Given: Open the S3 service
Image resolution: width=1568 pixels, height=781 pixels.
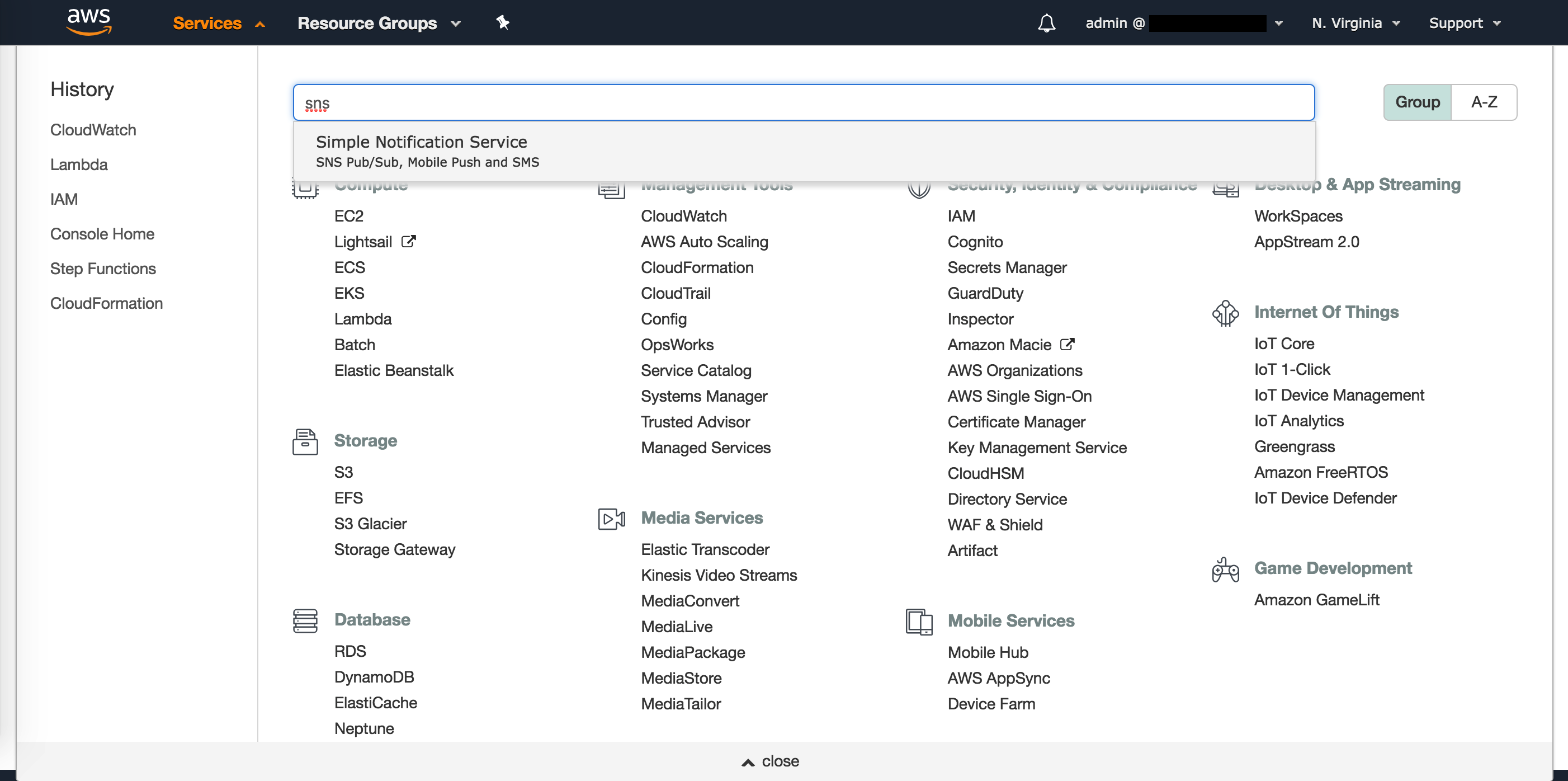Looking at the screenshot, I should [343, 472].
